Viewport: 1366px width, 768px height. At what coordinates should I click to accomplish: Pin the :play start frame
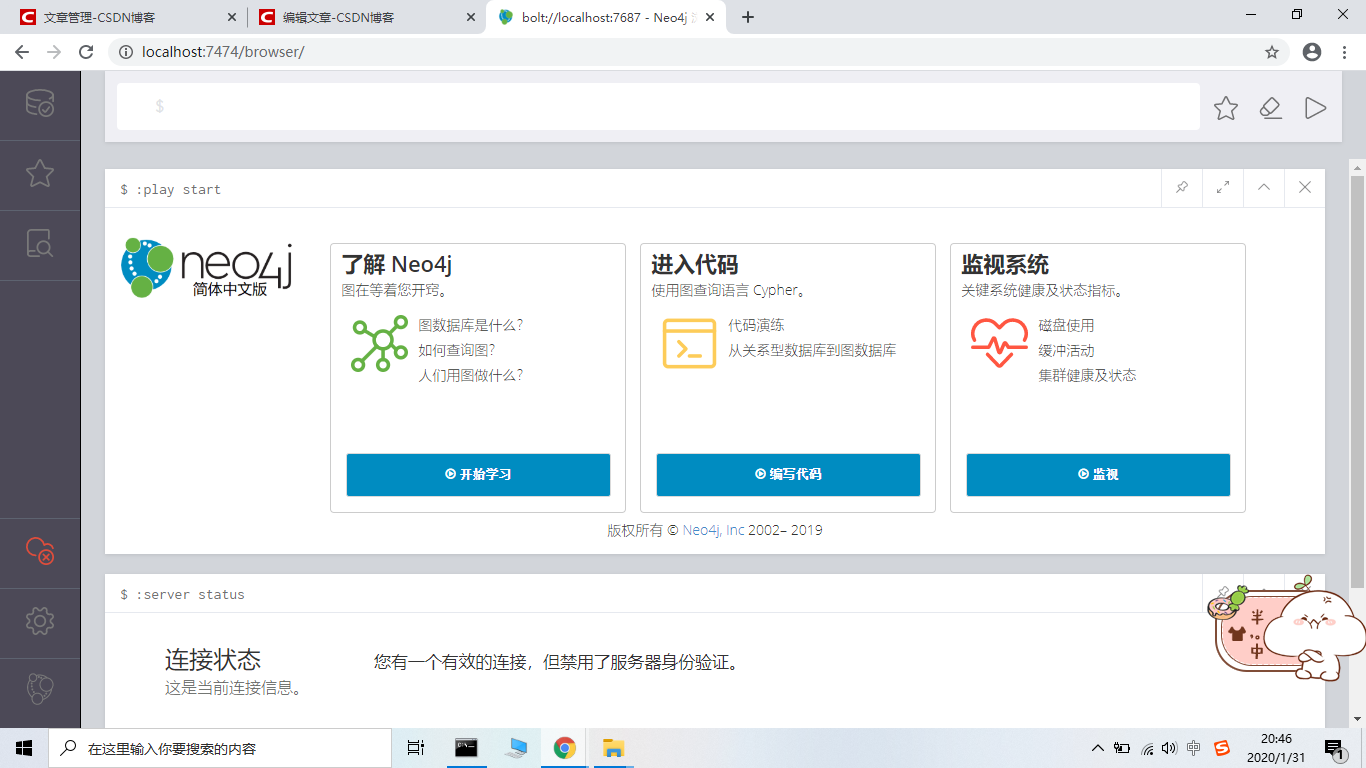pos(1182,188)
